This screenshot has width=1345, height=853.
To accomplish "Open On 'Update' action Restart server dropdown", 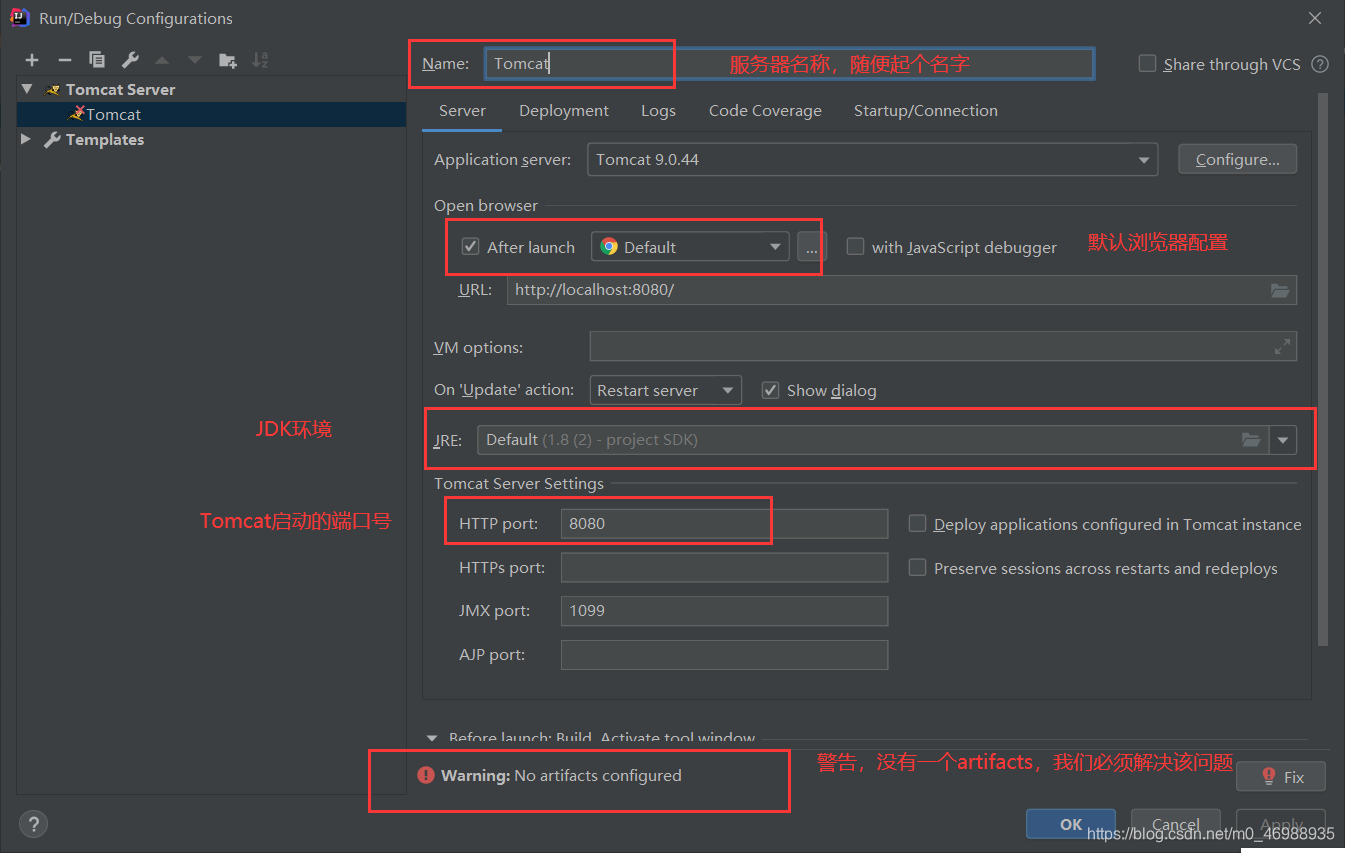I will click(x=666, y=390).
